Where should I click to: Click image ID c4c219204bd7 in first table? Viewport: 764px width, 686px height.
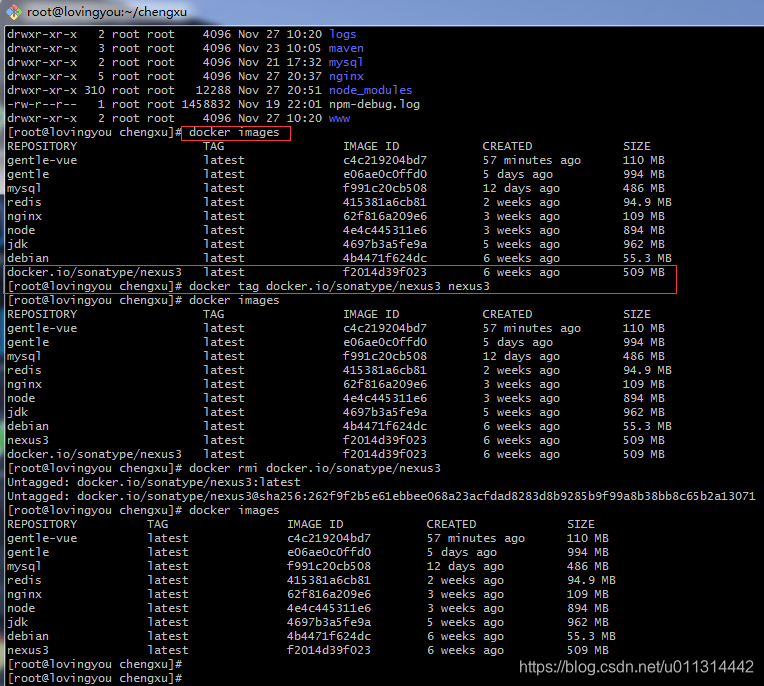click(x=385, y=160)
